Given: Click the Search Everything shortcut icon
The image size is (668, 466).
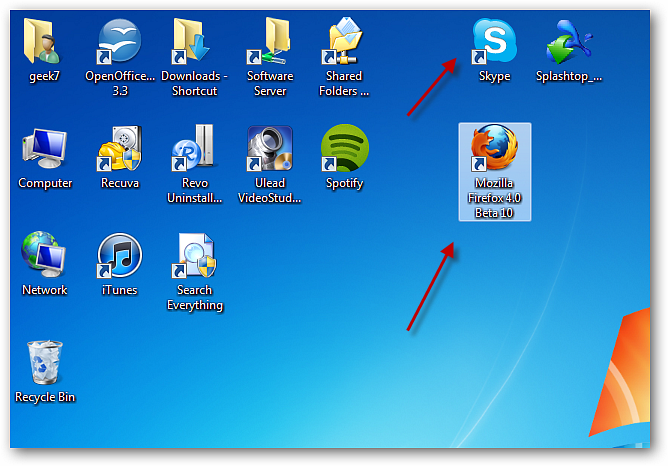Looking at the screenshot, I should point(194,256).
